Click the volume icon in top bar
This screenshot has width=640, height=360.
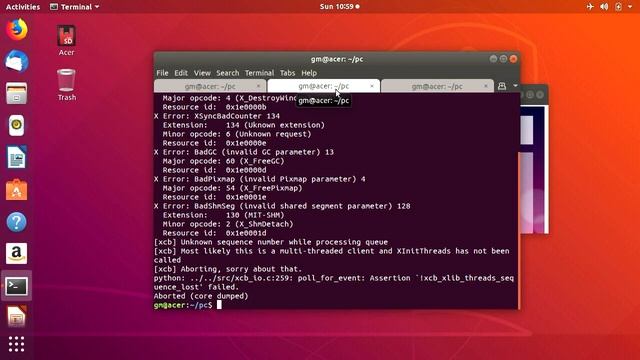604,7
